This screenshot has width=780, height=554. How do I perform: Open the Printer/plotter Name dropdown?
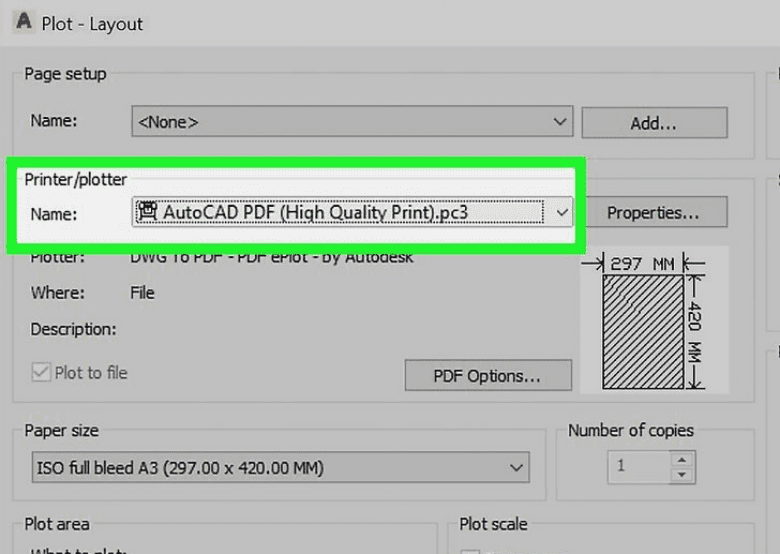pyautogui.click(x=352, y=212)
